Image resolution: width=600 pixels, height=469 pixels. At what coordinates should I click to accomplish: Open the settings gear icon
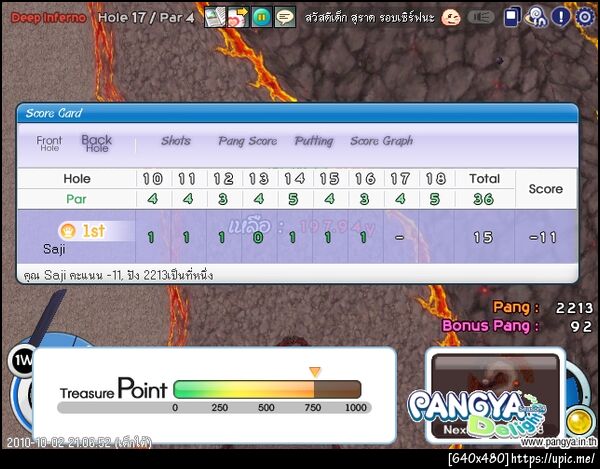coord(585,17)
